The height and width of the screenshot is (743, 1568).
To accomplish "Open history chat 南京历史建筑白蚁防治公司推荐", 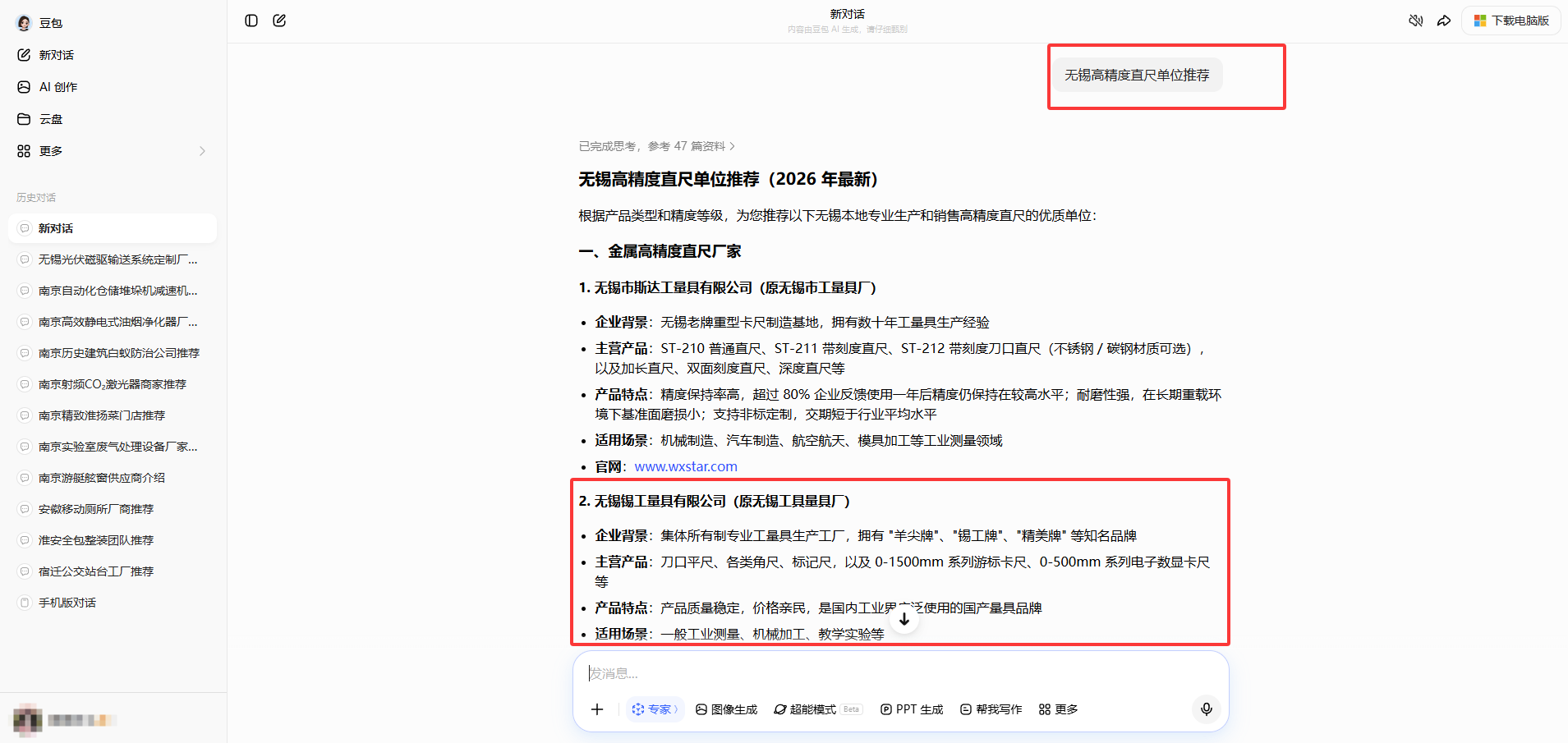I will coord(113,353).
